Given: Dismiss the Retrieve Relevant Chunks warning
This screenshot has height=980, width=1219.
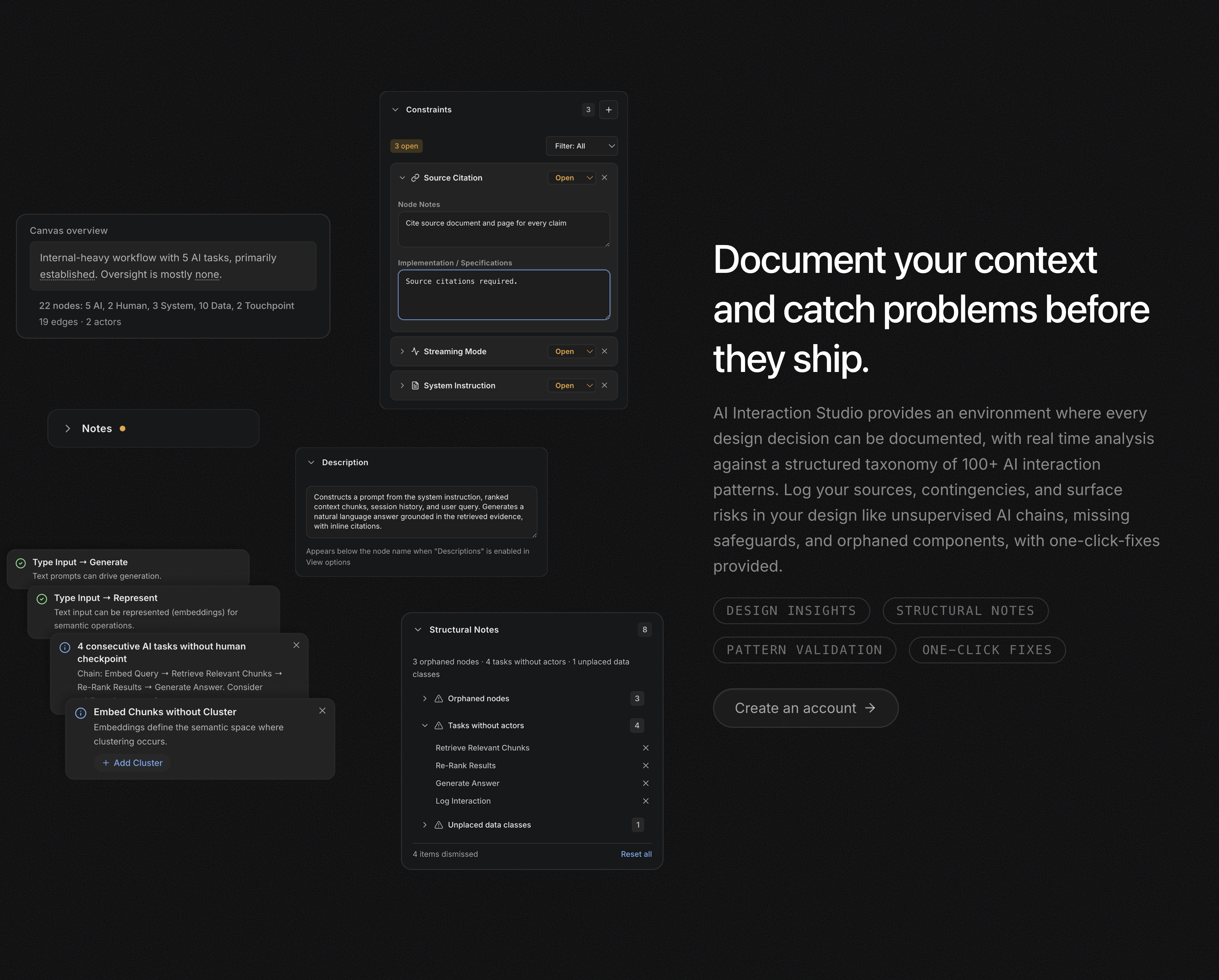Looking at the screenshot, I should pyautogui.click(x=646, y=747).
